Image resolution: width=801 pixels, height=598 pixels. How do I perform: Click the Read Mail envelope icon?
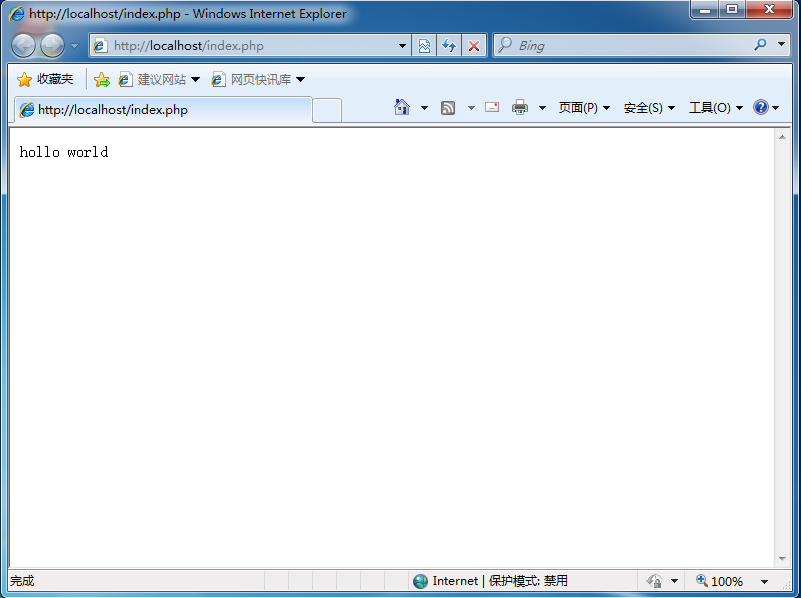point(491,107)
